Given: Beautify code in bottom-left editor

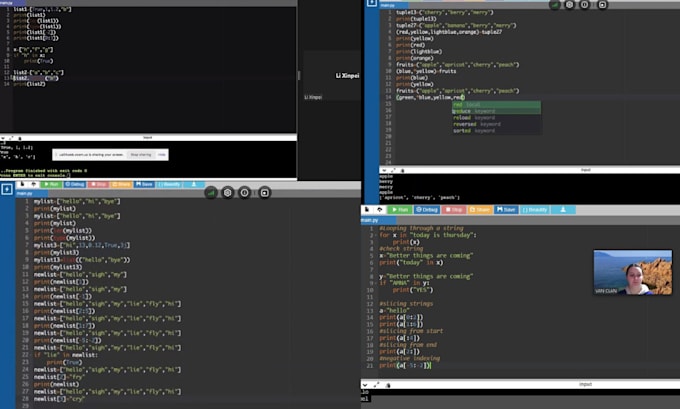Looking at the screenshot, I should click(169, 184).
